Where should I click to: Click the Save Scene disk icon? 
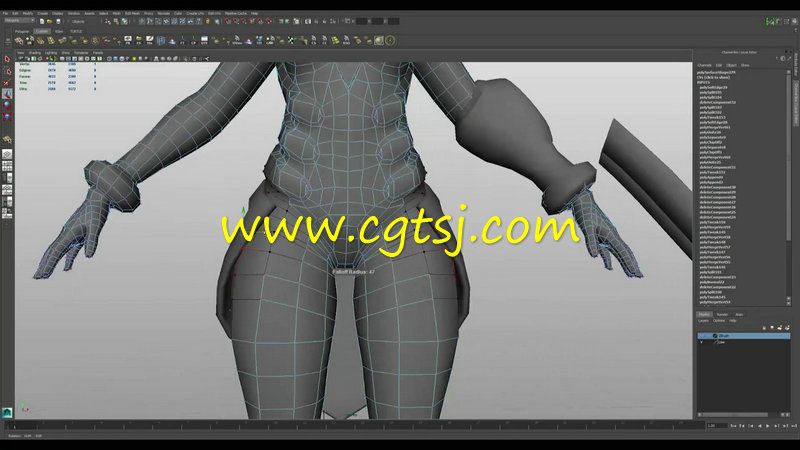[x=58, y=21]
